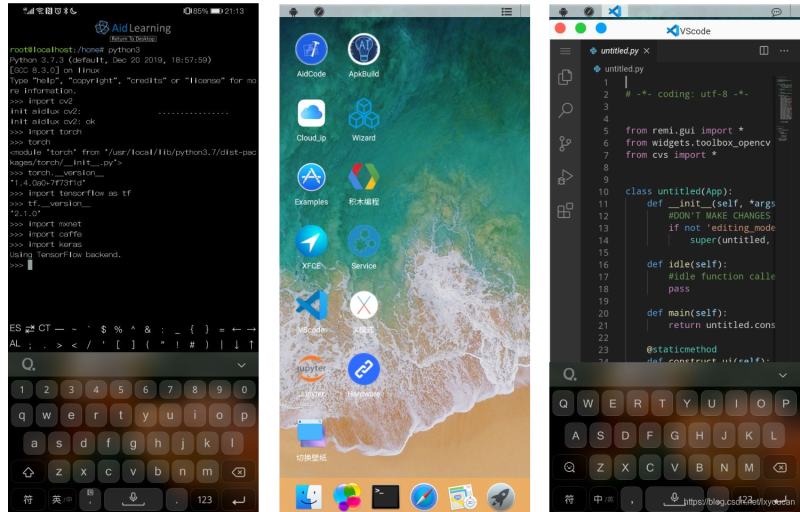Open Finder in the dock
Image resolution: width=800 pixels, height=512 pixels.
click(x=309, y=496)
